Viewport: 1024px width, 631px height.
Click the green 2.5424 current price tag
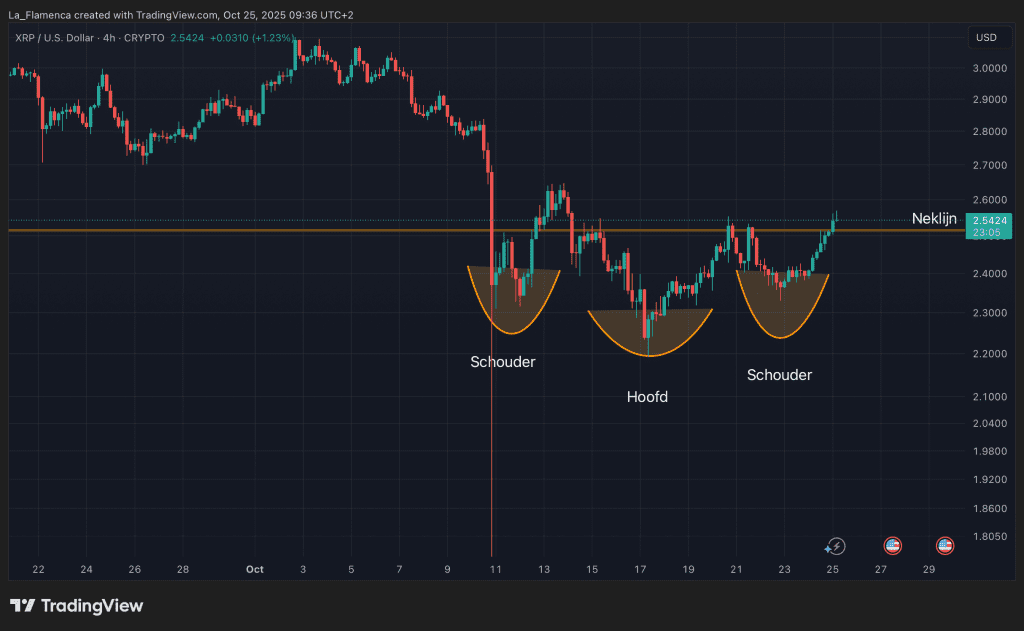[x=988, y=220]
